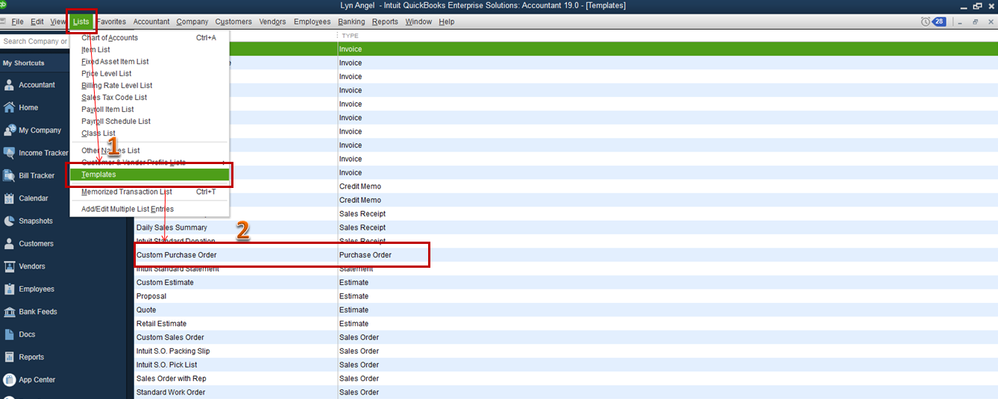Open the Favorites menu
The height and width of the screenshot is (399, 998).
[111, 22]
